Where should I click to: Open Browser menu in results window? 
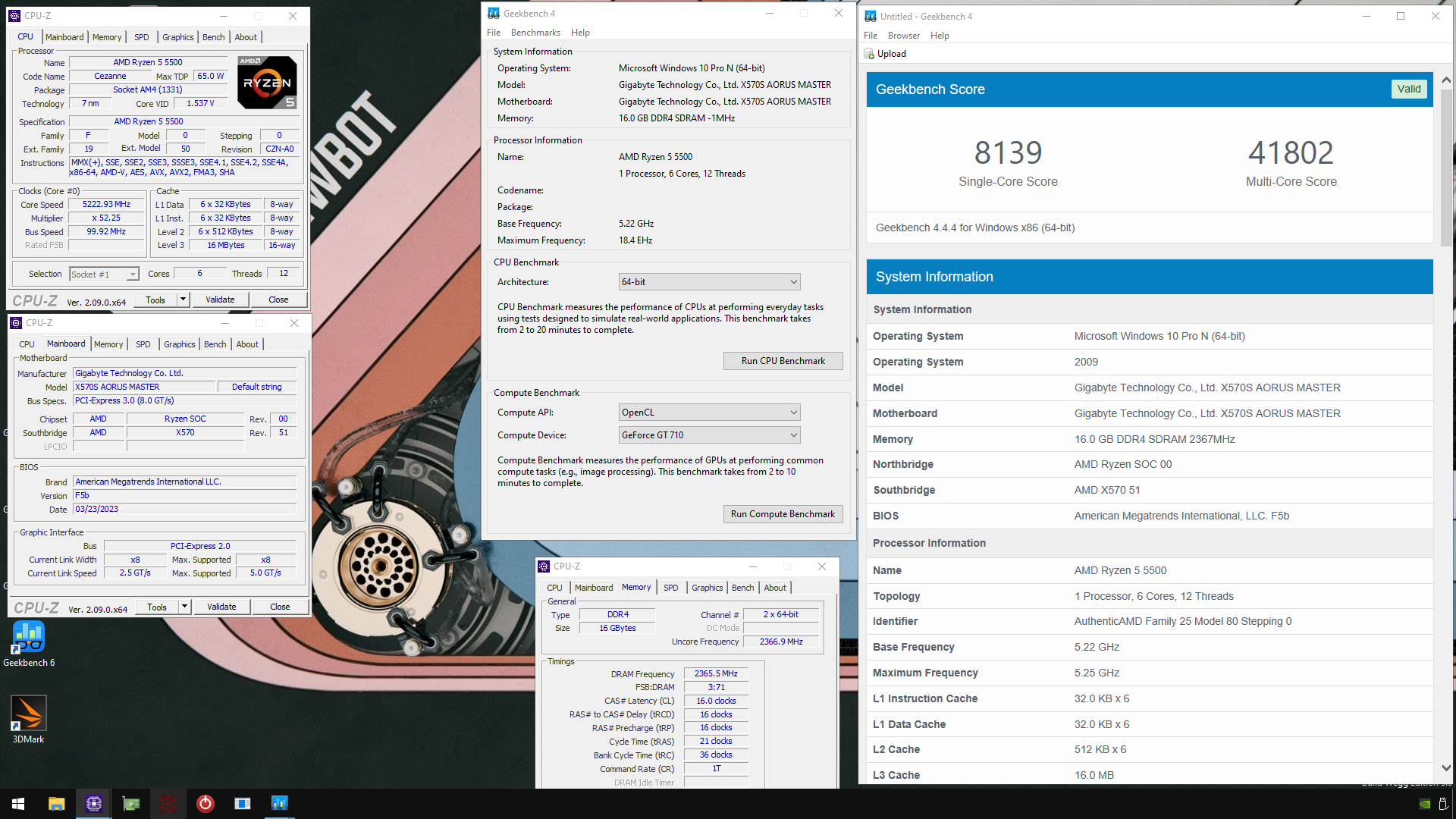pos(904,36)
